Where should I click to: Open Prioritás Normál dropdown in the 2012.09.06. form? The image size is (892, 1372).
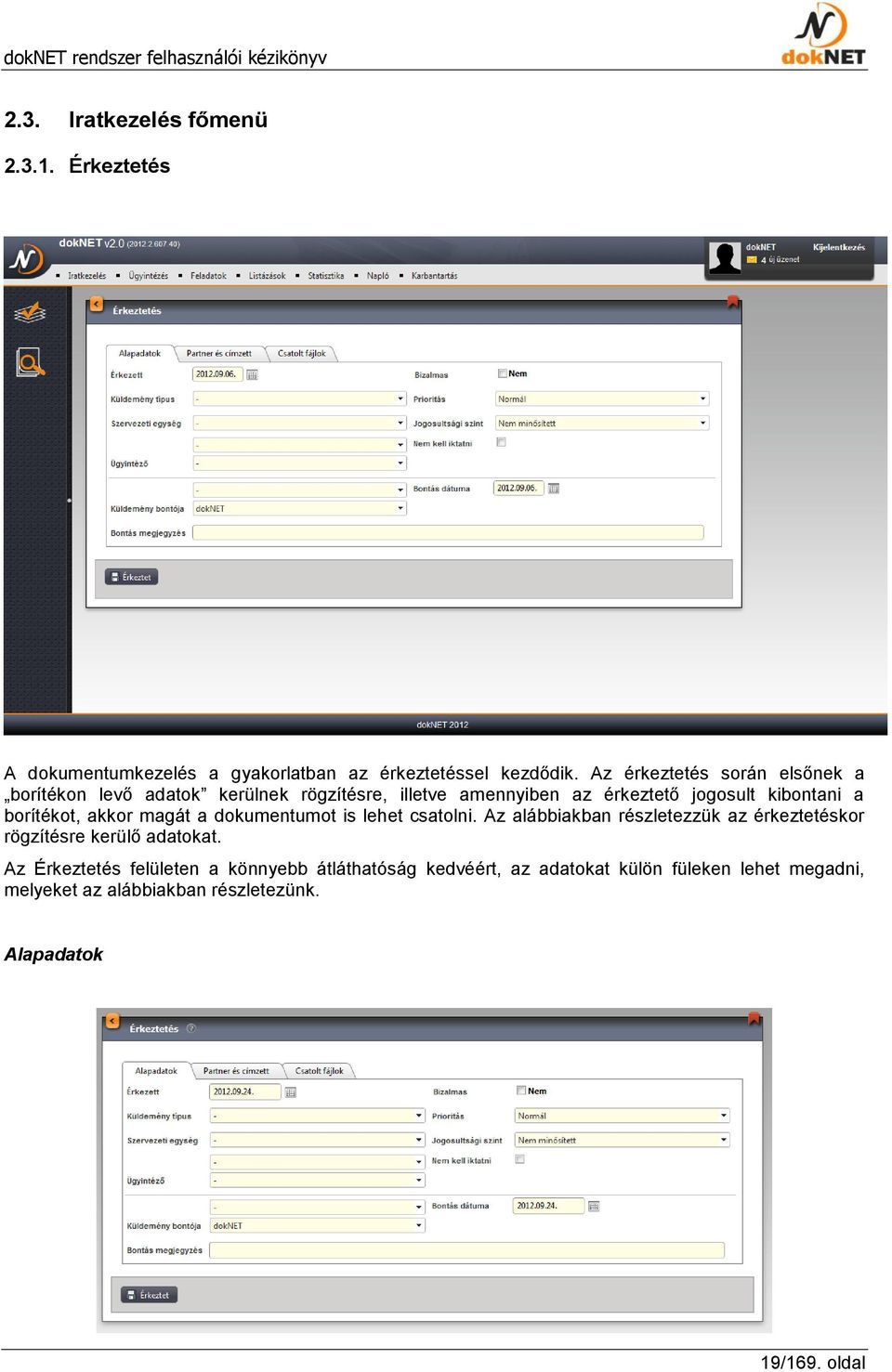pos(602,399)
